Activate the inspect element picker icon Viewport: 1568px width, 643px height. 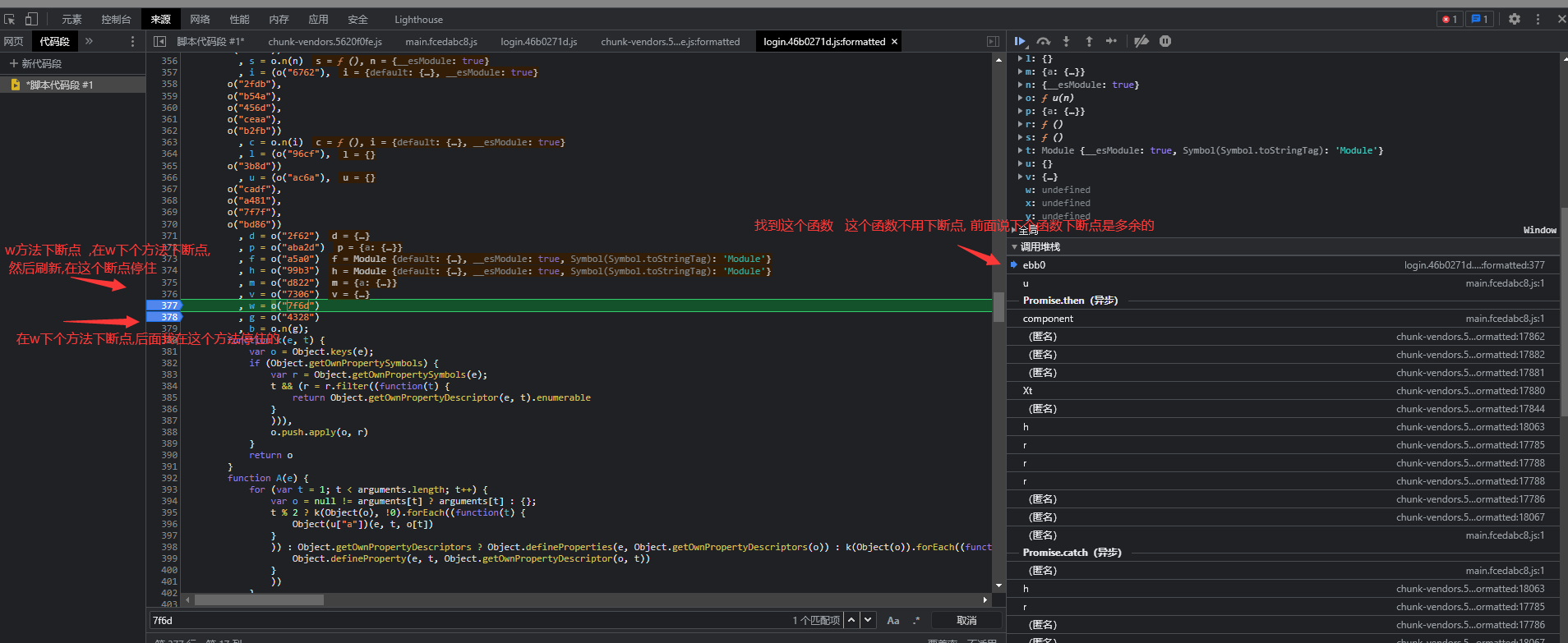[x=10, y=19]
